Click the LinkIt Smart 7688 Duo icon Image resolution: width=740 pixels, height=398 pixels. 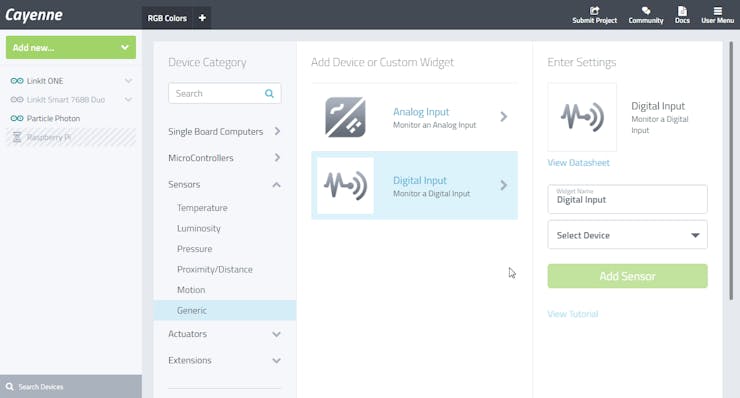coord(17,100)
